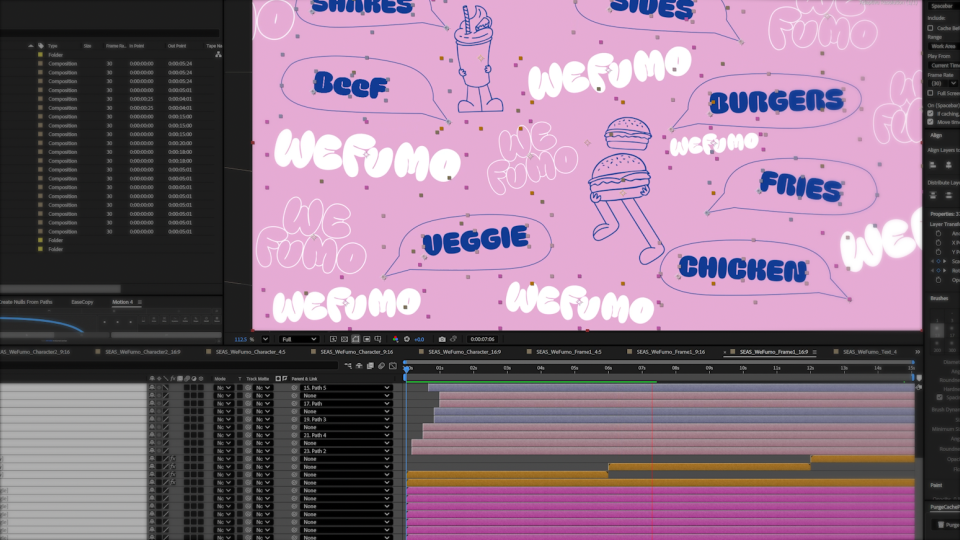Open the parent dropdown showing '23. Path 2'
The height and width of the screenshot is (540, 960).
click(345, 451)
